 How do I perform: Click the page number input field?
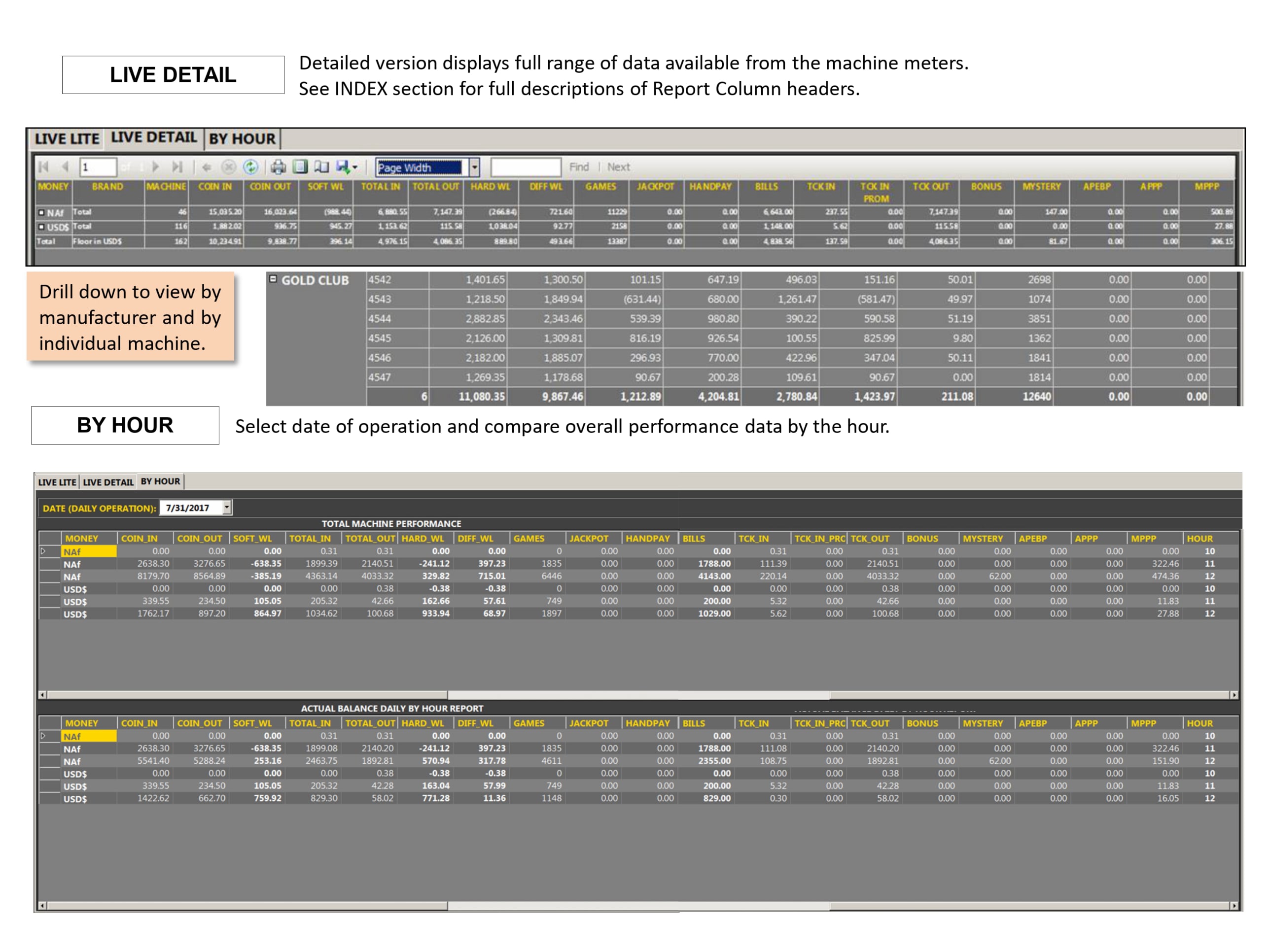pos(98,167)
